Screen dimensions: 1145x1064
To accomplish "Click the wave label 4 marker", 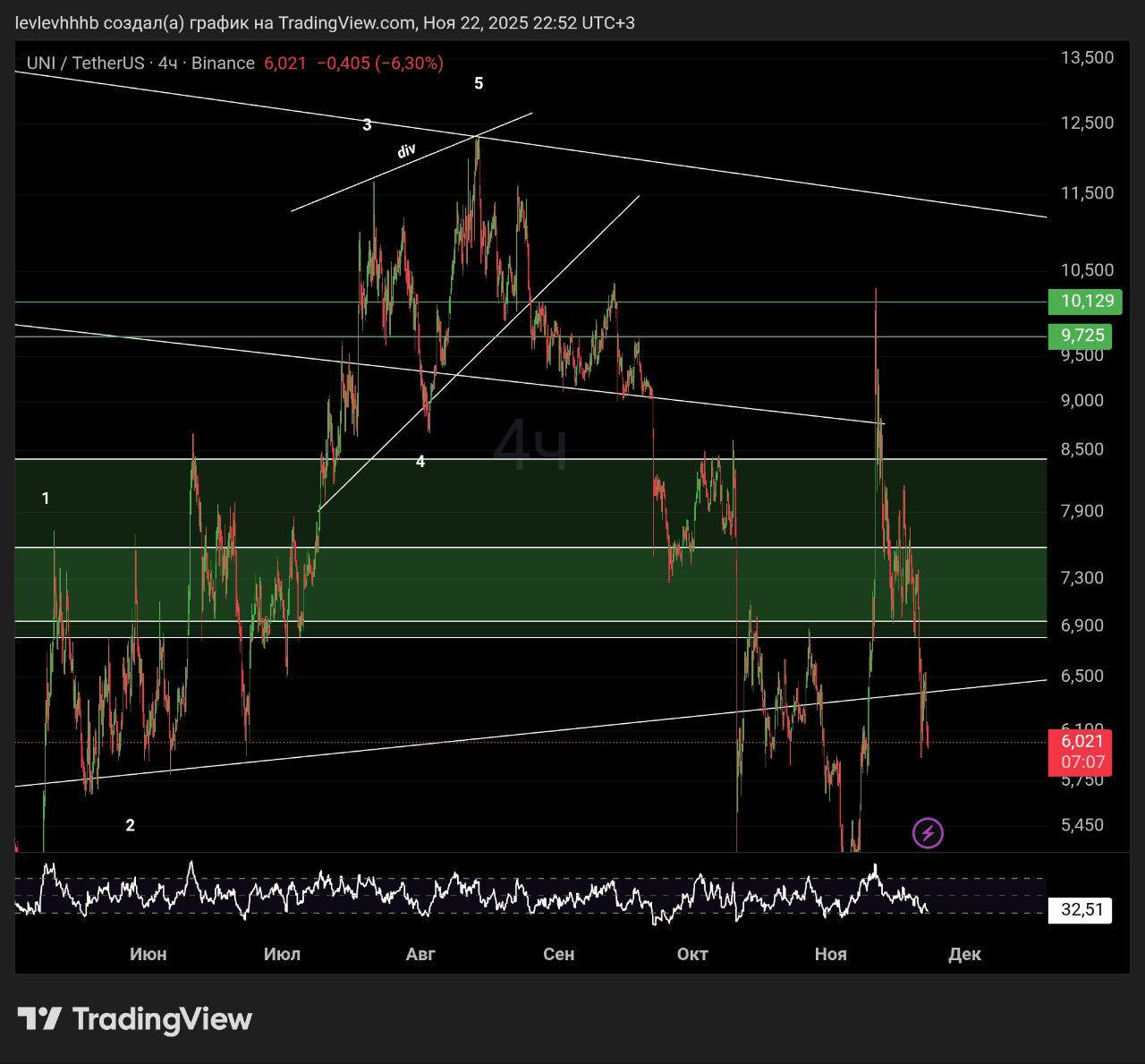I will pyautogui.click(x=420, y=462).
